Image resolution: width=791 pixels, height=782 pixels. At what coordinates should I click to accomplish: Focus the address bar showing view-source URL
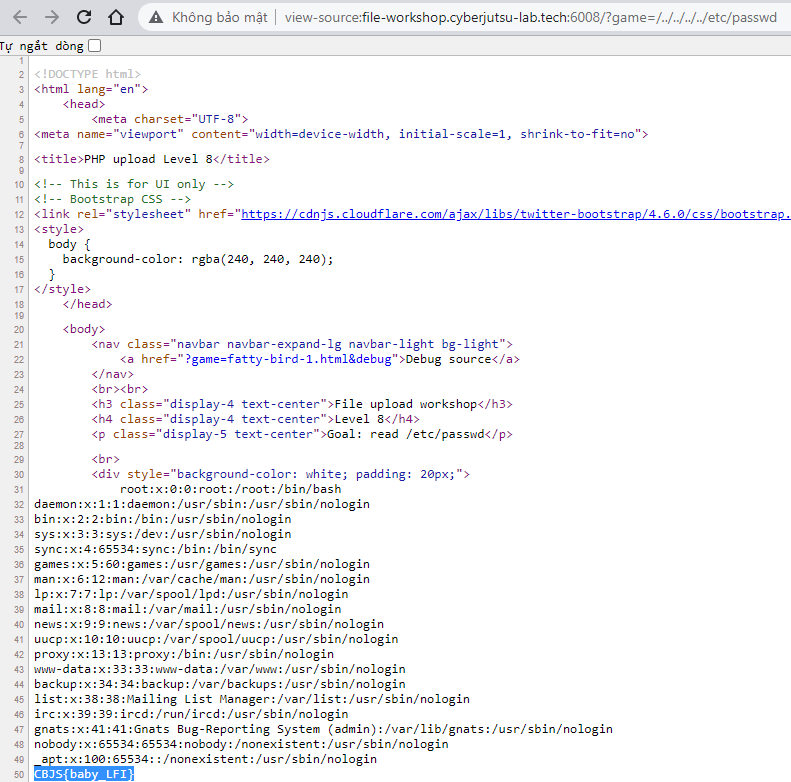[530, 18]
